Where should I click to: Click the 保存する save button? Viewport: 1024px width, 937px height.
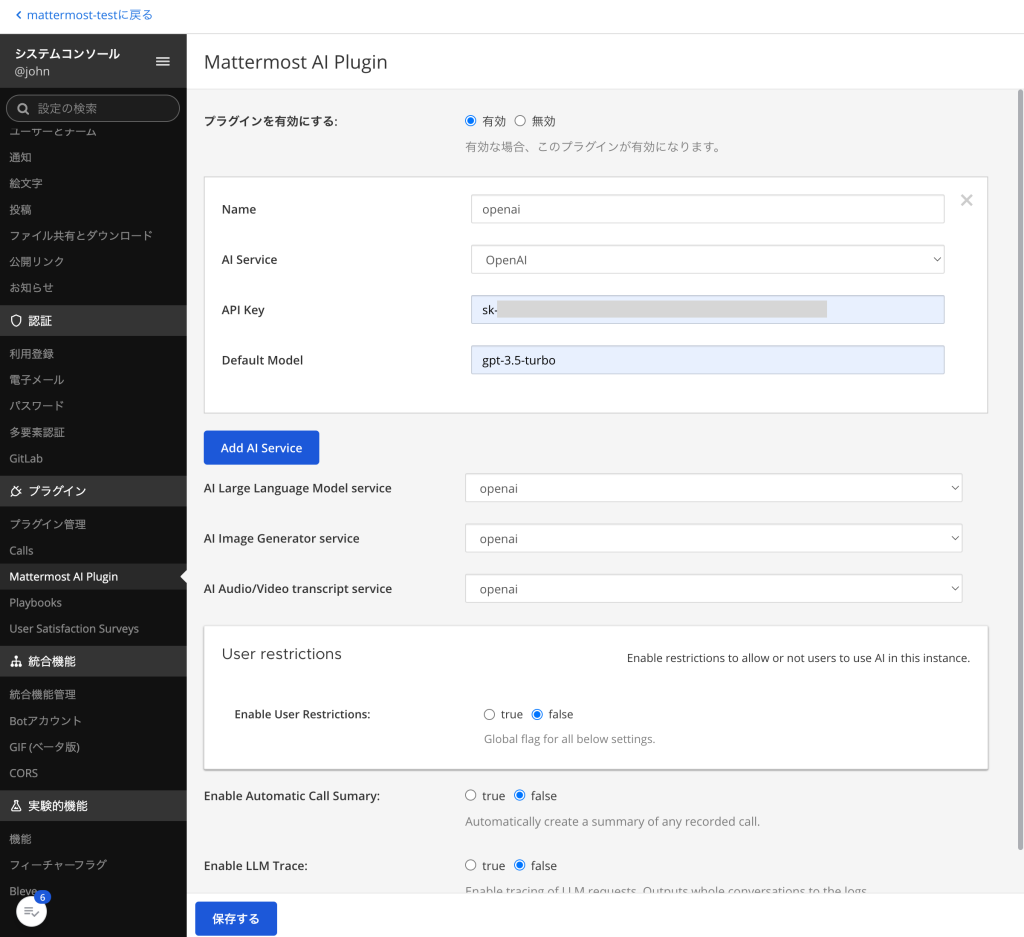pos(236,919)
